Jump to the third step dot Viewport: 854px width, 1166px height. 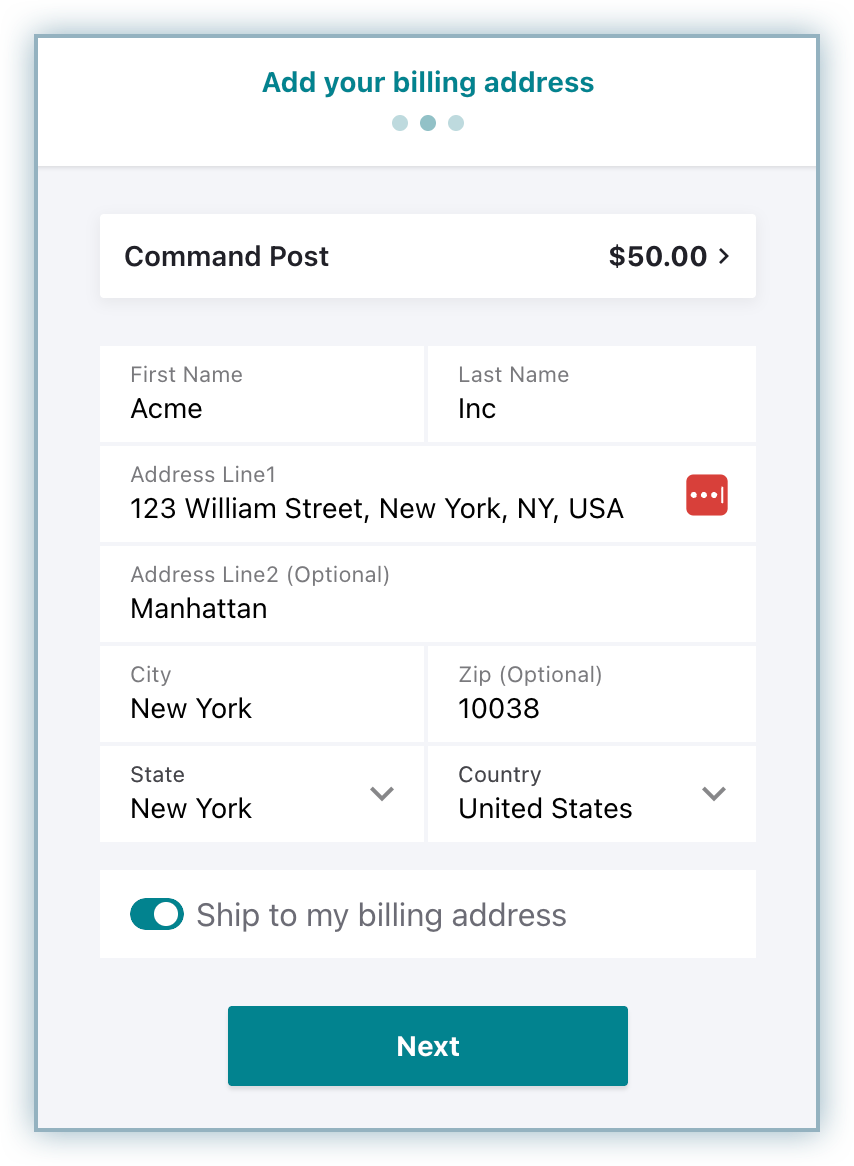(x=456, y=123)
